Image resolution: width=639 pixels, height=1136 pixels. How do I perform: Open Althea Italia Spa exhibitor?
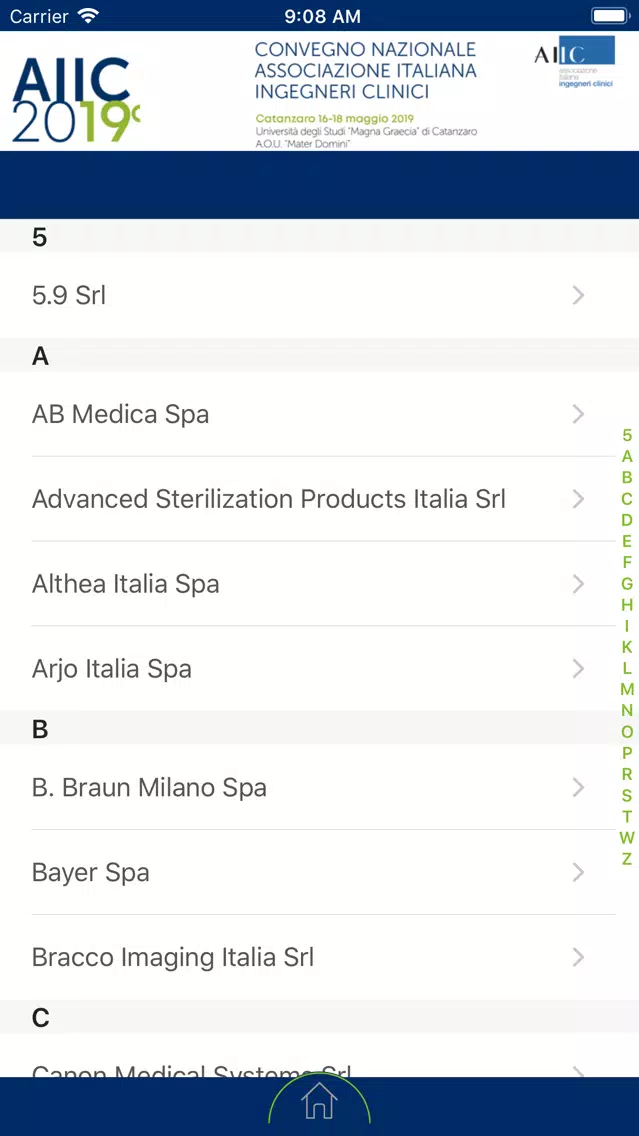coord(320,583)
